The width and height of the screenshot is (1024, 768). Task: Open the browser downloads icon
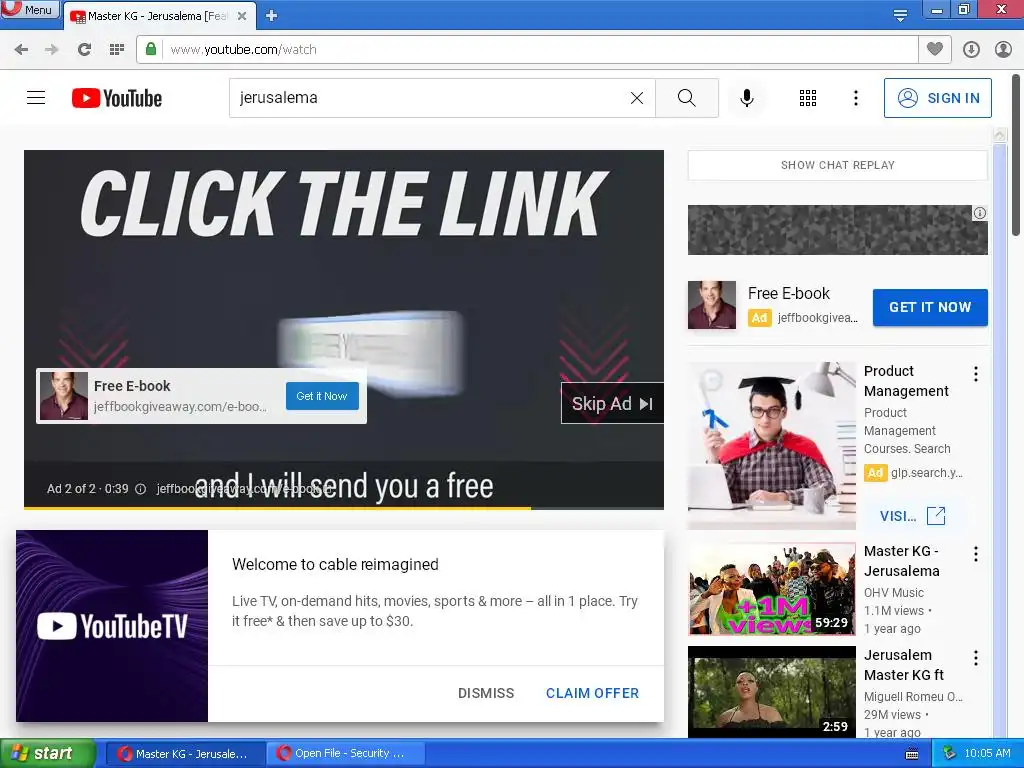pyautogui.click(x=971, y=49)
